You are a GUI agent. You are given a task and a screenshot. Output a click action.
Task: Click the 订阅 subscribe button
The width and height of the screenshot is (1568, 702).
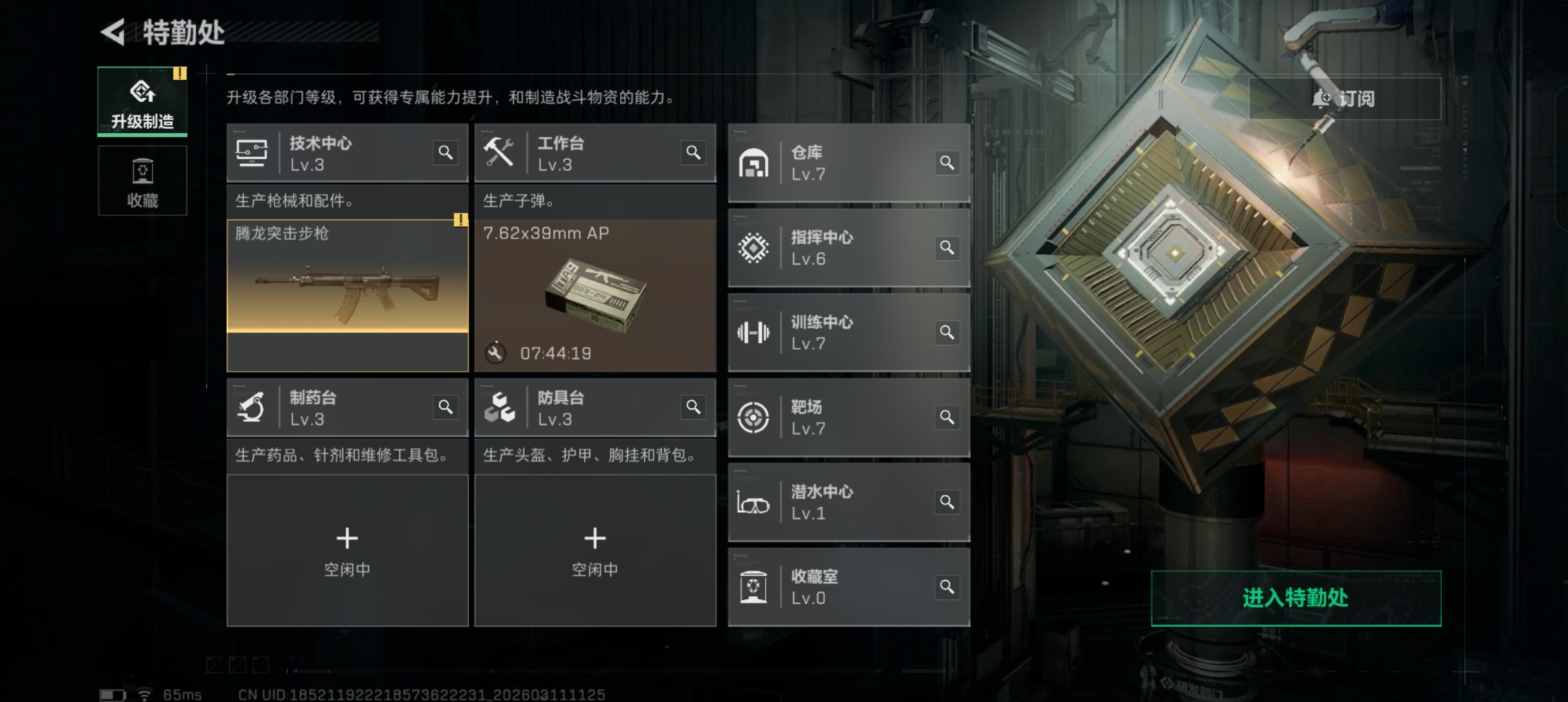(x=1344, y=99)
